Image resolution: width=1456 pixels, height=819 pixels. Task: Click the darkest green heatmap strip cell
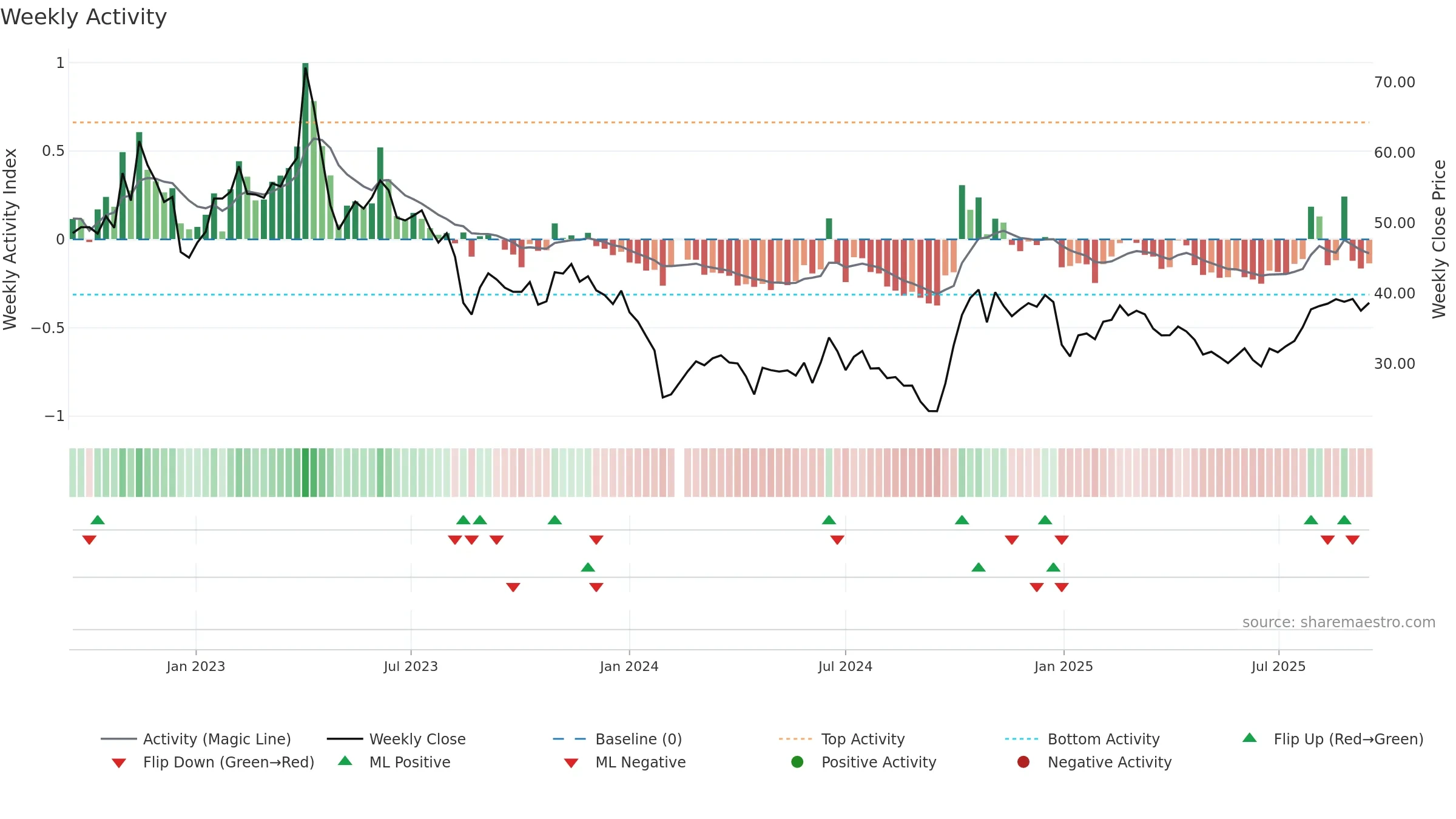[305, 473]
